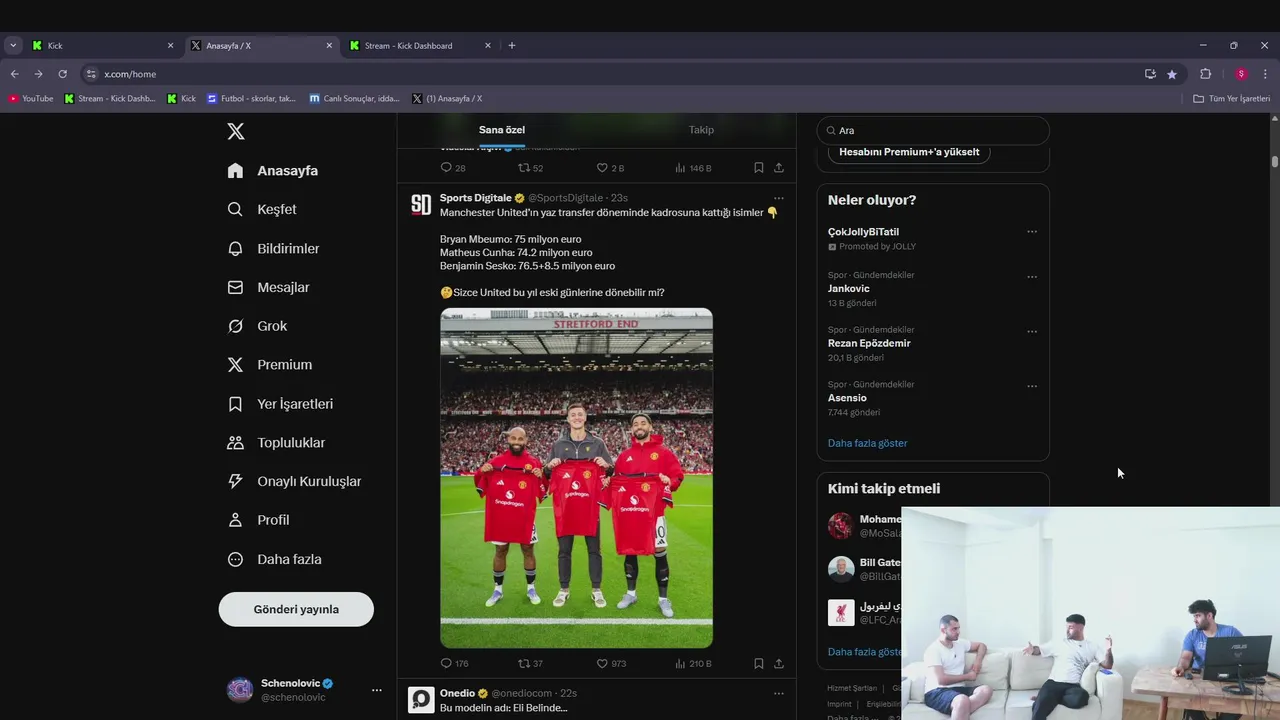Open the more options of the Sports Digitale post
Viewport: 1280px width, 720px height.
click(779, 198)
